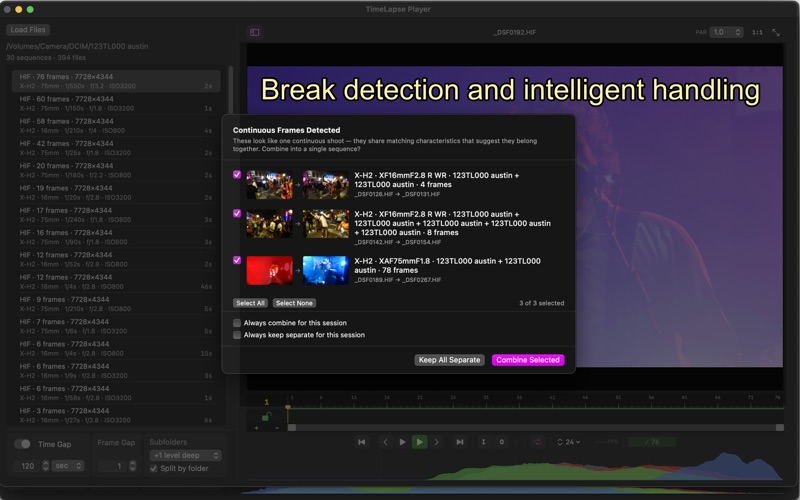Uncheck the 8 frames sequence checkbox
The width and height of the screenshot is (800, 500).
click(x=237, y=213)
